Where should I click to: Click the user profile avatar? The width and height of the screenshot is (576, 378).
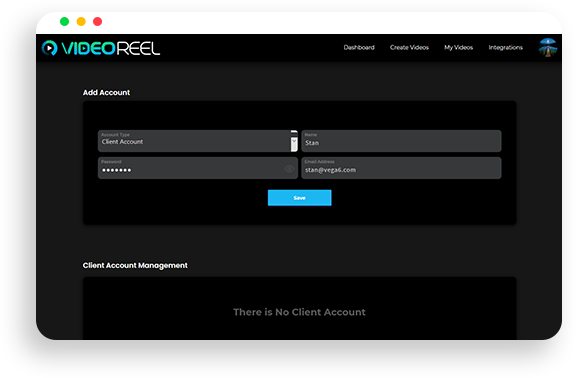pyautogui.click(x=548, y=47)
